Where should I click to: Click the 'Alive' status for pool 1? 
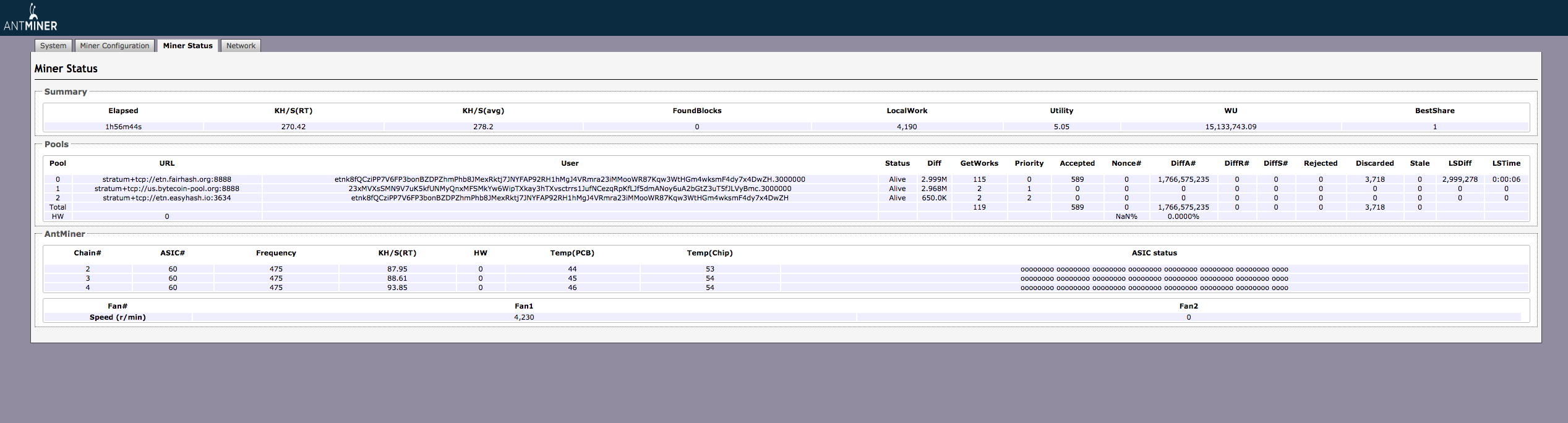898,189
